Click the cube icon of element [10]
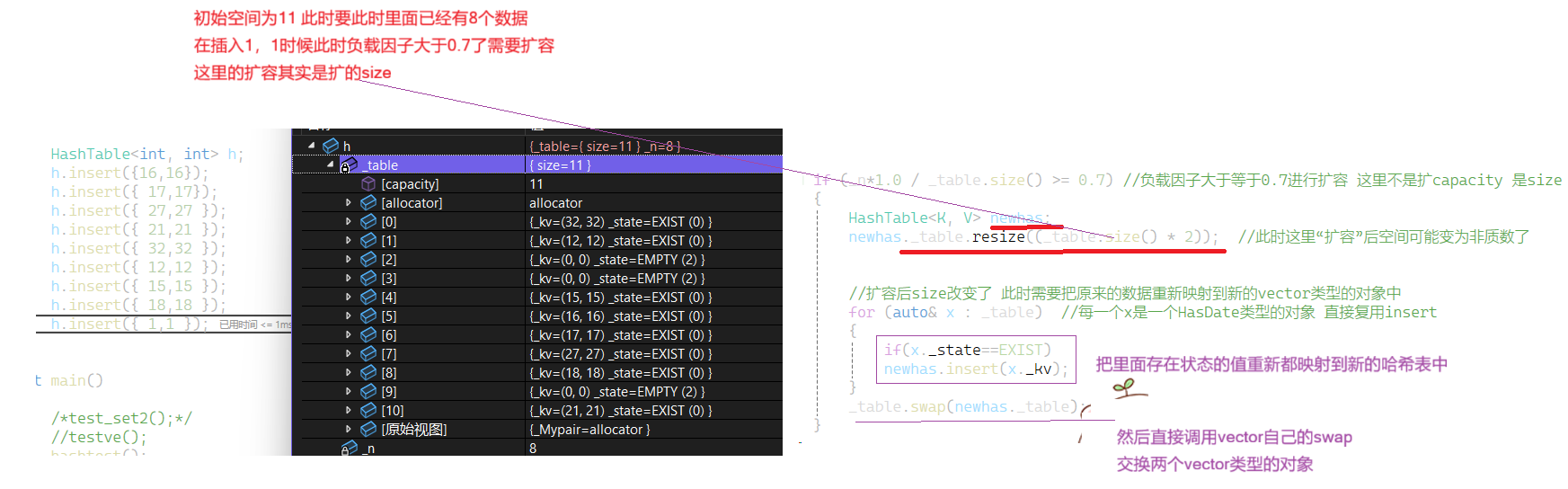 [368, 410]
